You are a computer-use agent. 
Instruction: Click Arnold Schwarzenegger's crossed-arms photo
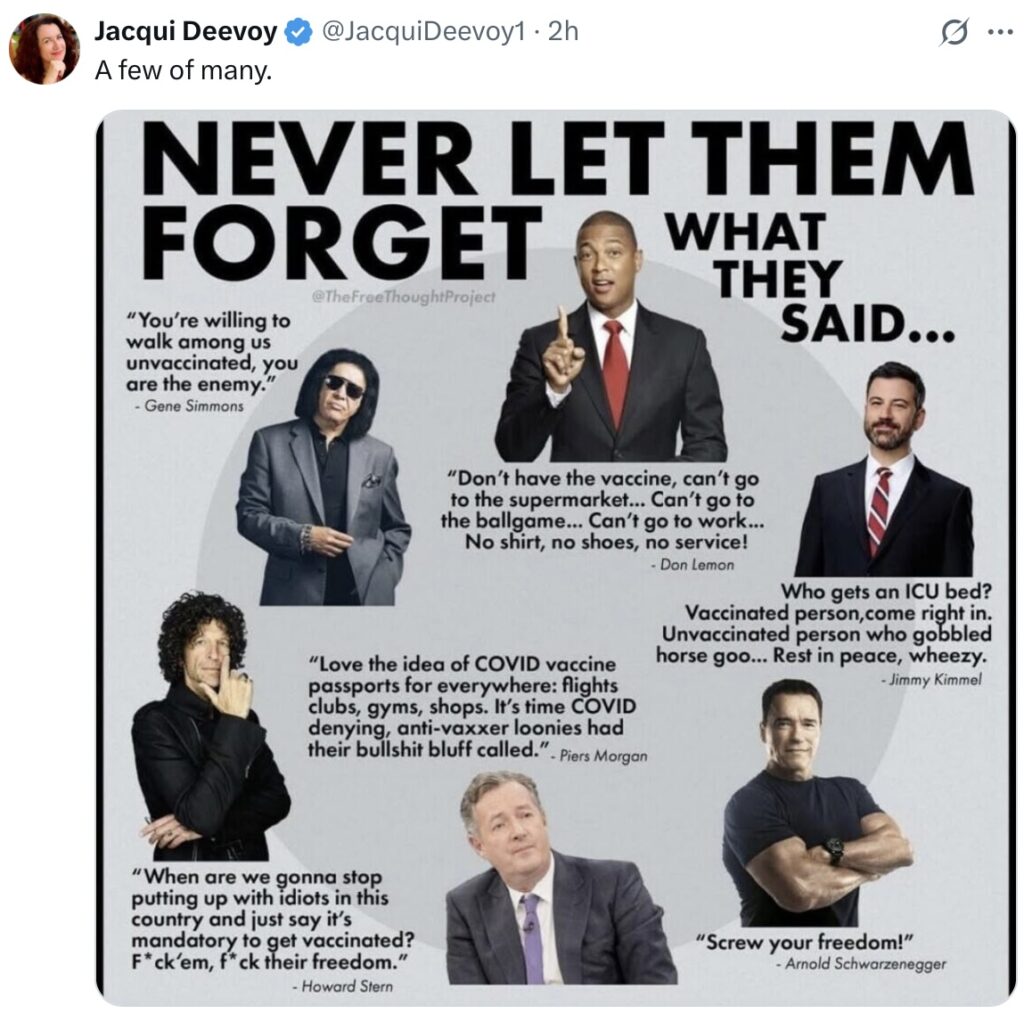pyautogui.click(x=818, y=803)
